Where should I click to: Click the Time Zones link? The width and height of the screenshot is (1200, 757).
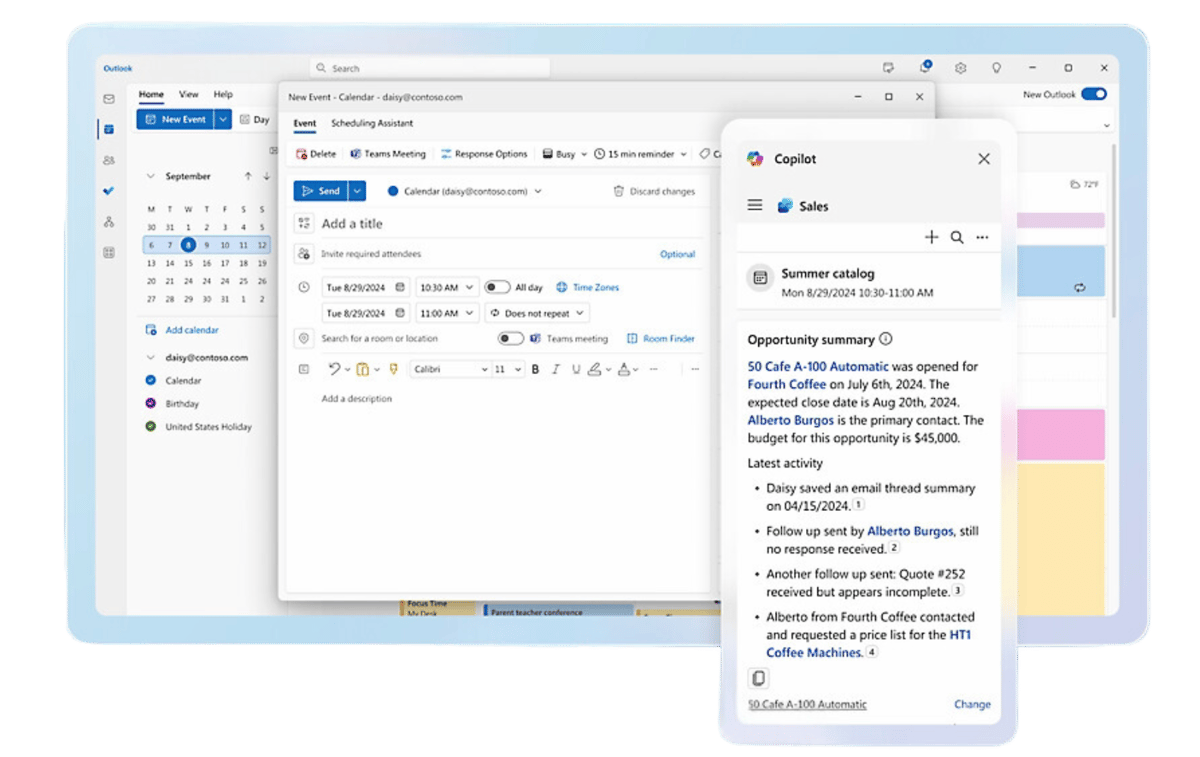click(588, 287)
